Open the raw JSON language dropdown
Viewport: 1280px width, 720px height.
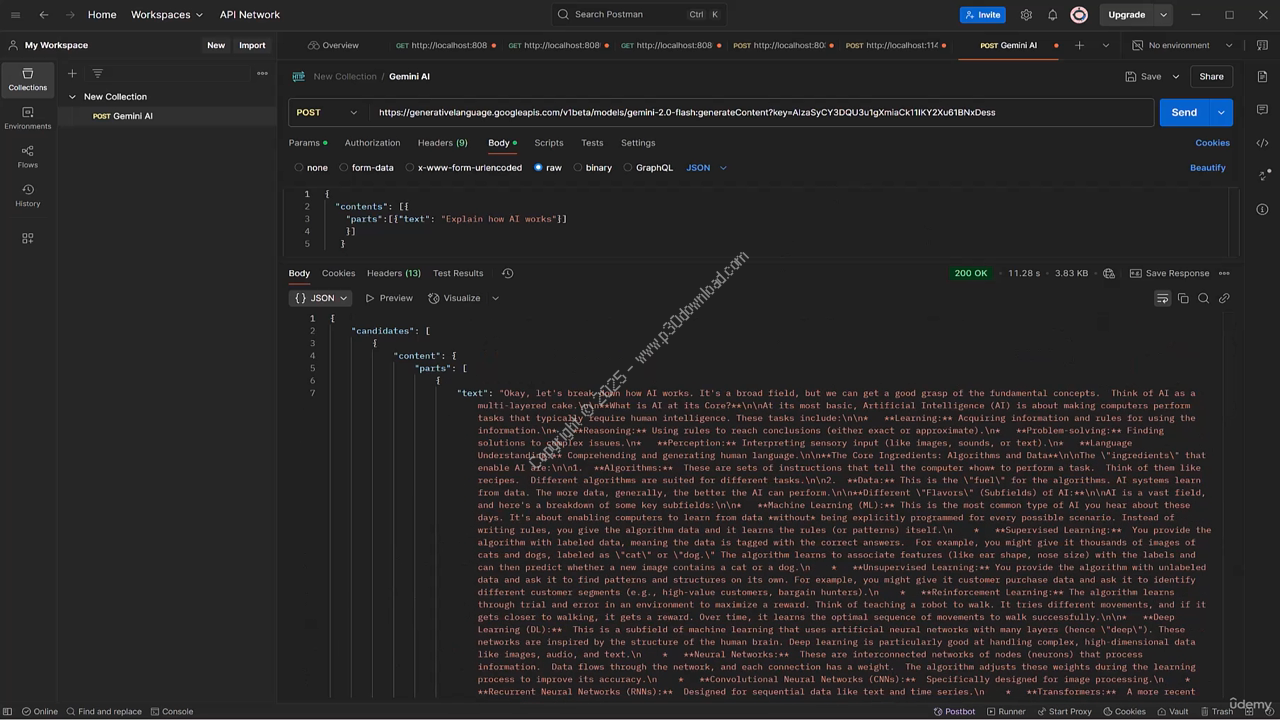pyautogui.click(x=706, y=168)
